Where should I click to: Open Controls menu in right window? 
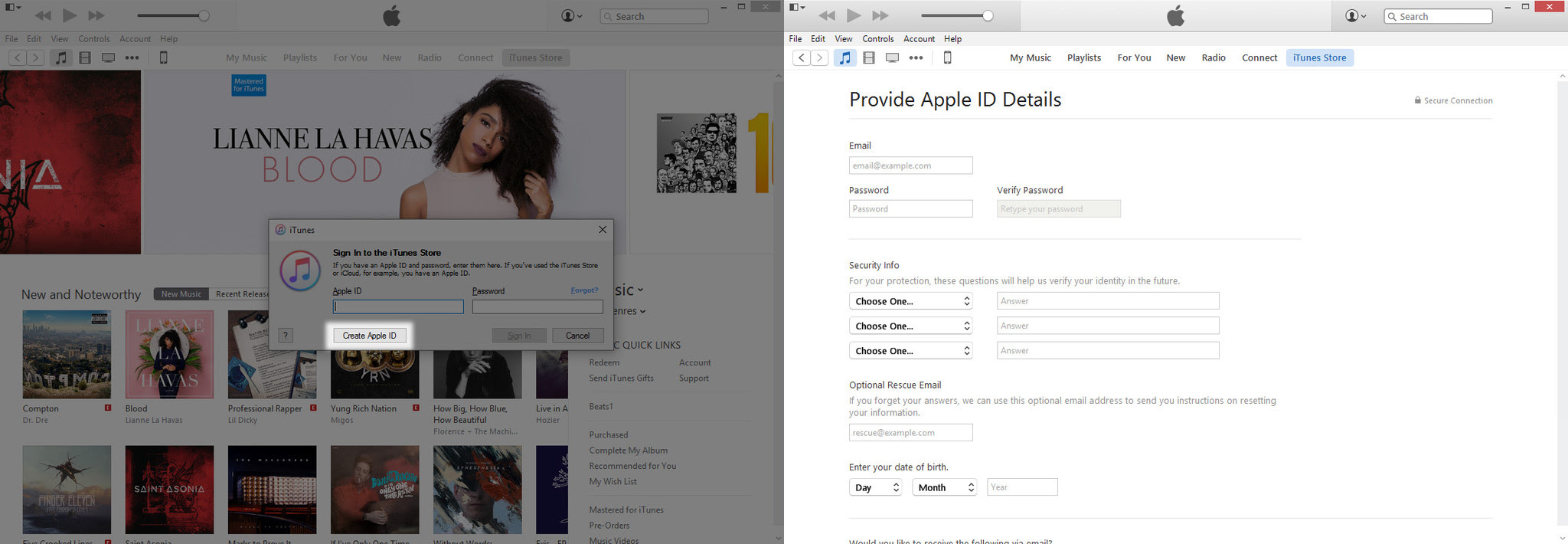pos(878,38)
